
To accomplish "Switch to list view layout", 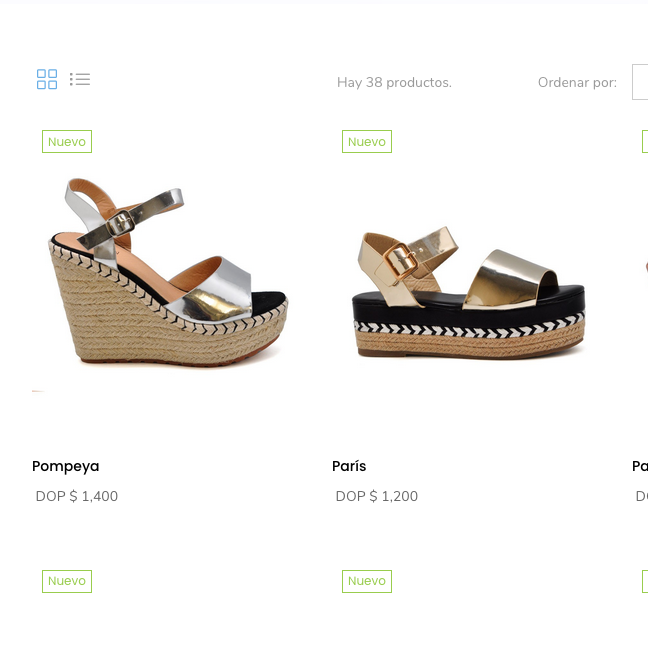I will 80,79.
